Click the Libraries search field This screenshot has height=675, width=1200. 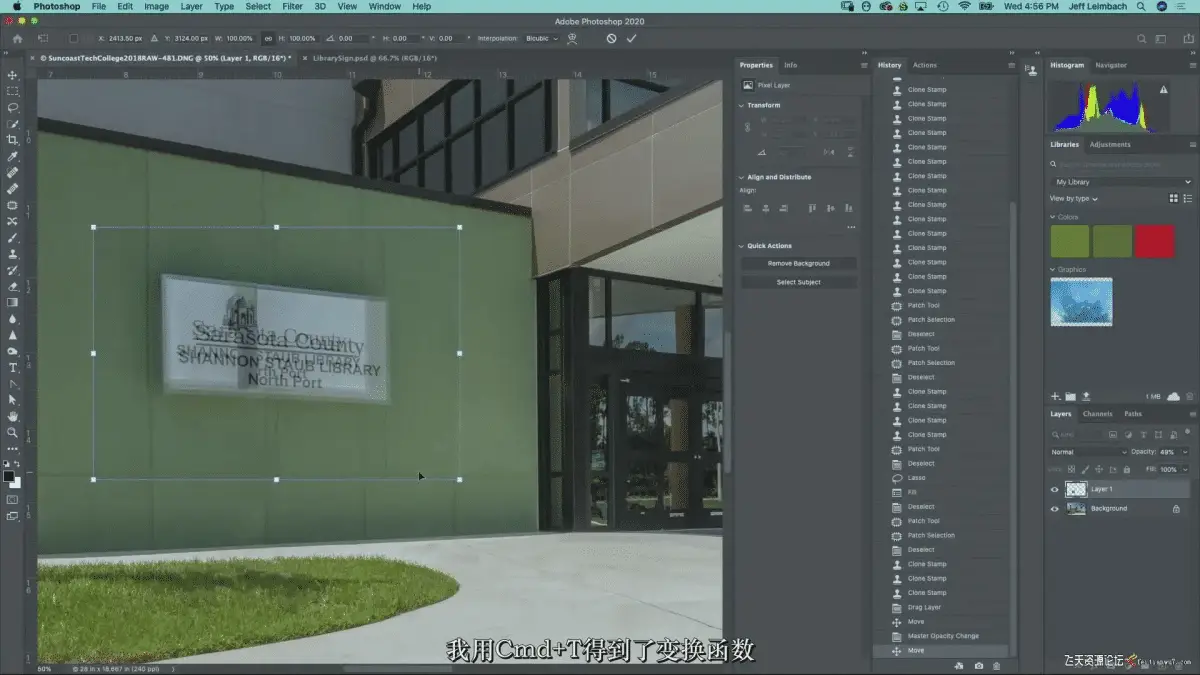[1122, 164]
